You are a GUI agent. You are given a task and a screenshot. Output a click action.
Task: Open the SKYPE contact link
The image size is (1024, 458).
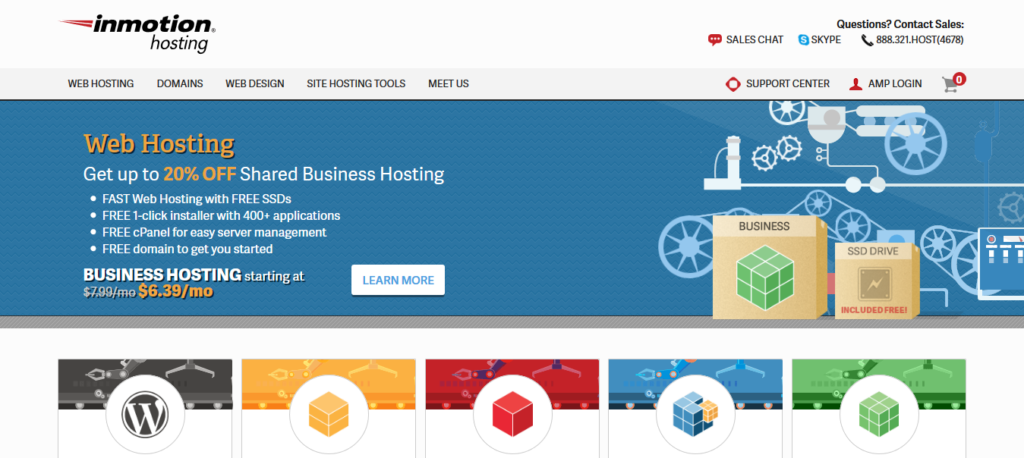pos(826,40)
